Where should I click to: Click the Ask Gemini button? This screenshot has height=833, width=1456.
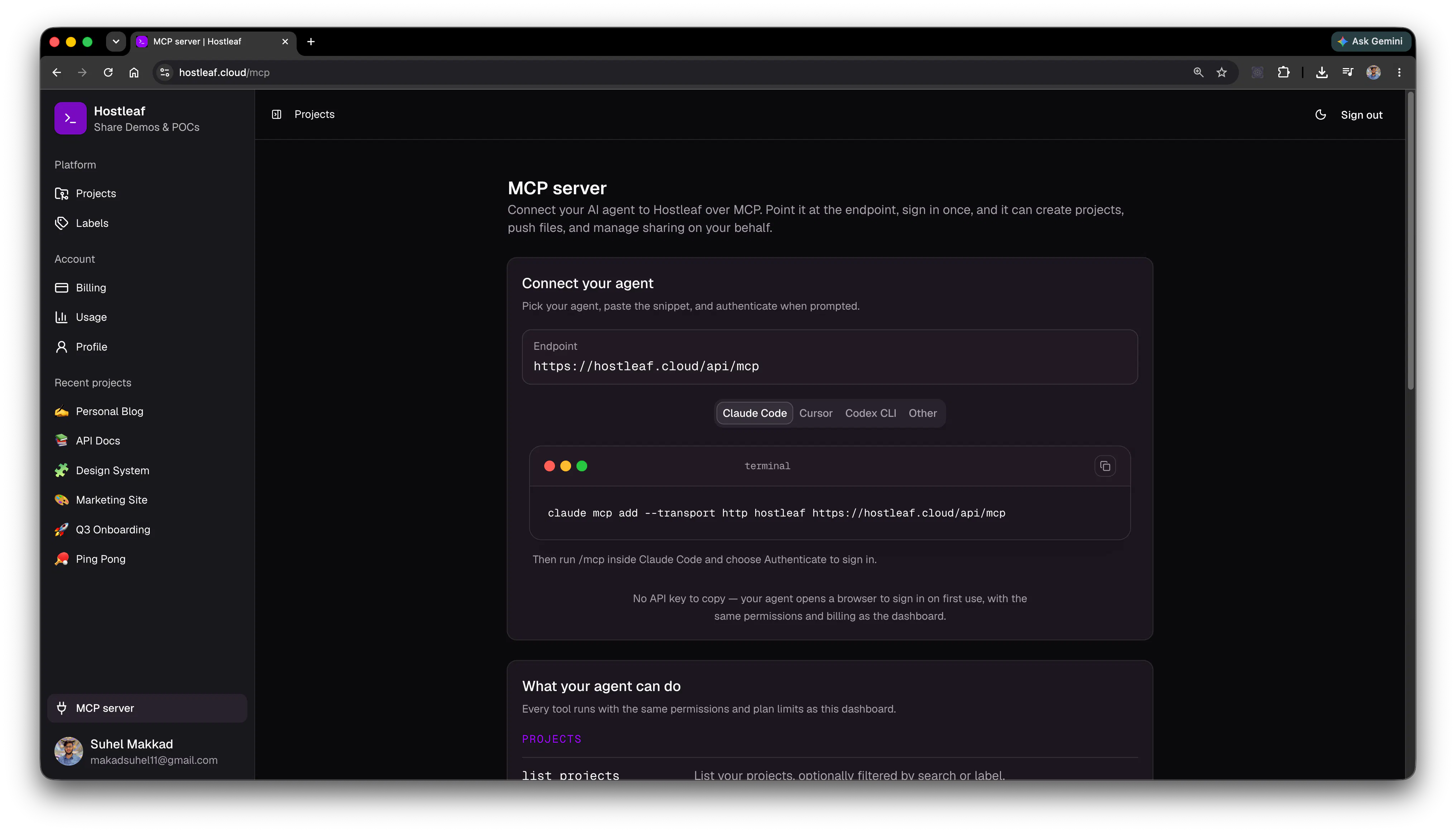coord(1371,42)
